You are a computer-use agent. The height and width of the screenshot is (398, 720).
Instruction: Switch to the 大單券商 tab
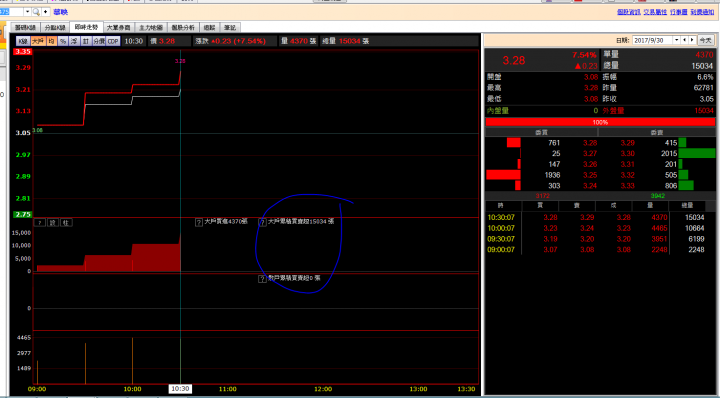118,28
